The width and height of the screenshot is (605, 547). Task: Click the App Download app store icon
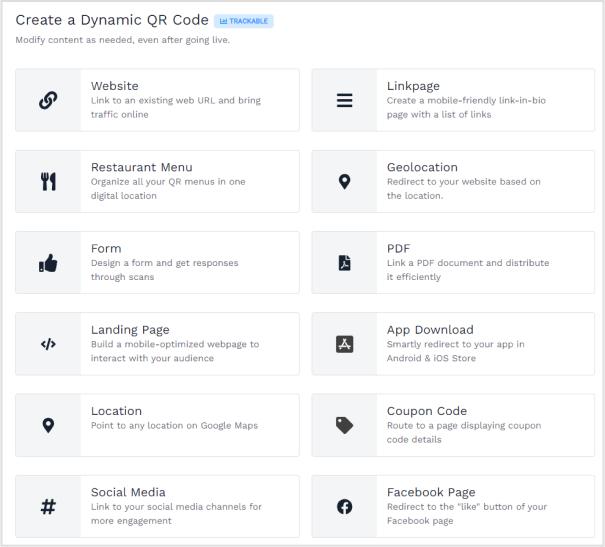[344, 344]
